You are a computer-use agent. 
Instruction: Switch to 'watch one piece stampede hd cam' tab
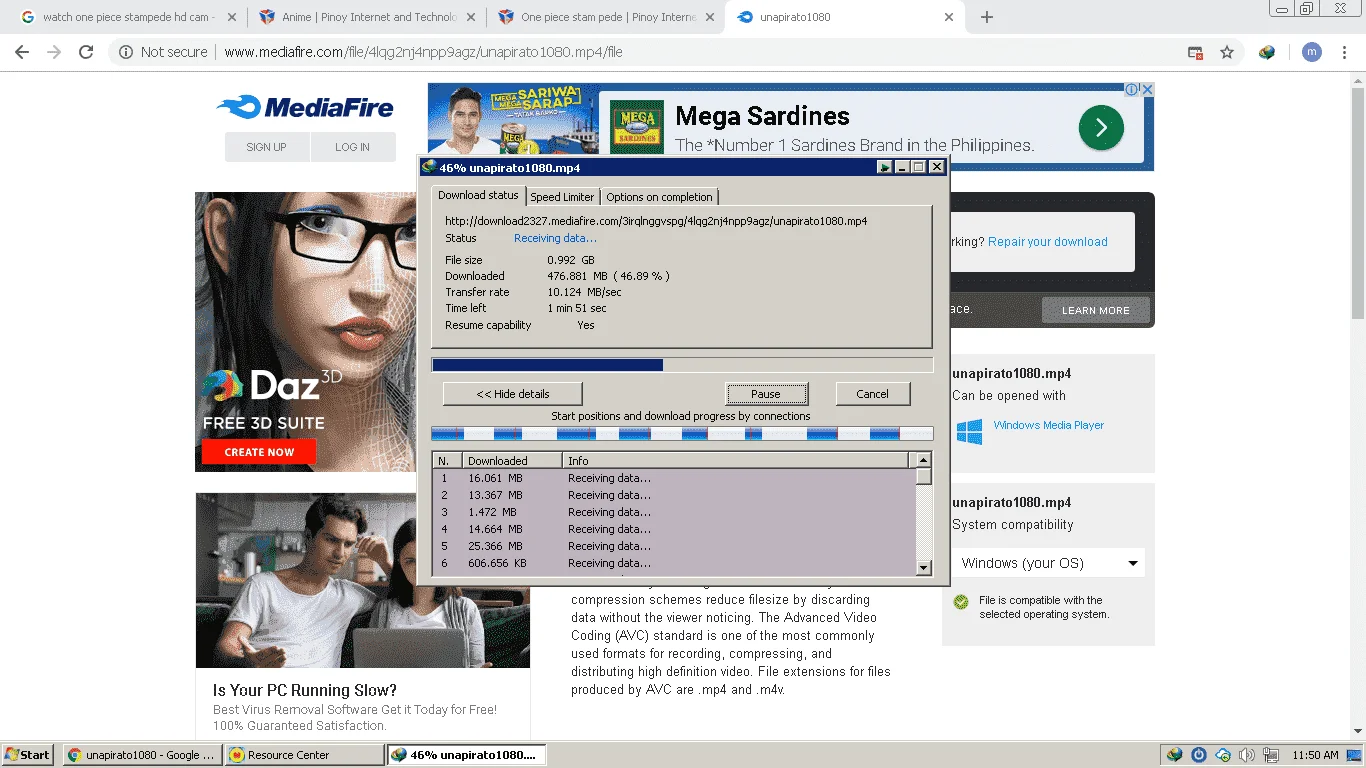click(128, 17)
